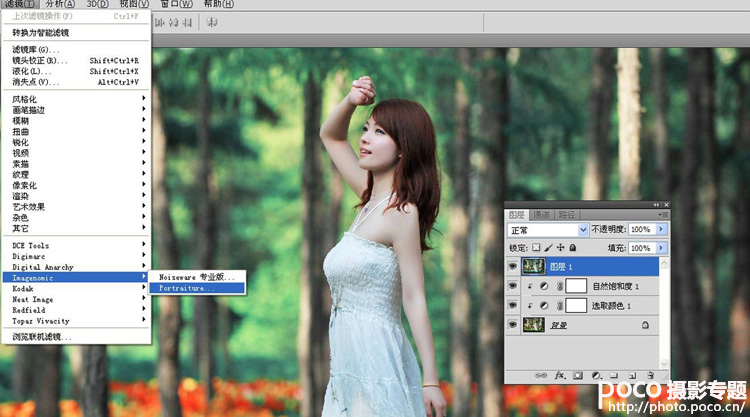
Task: Click the 不透明度 opacity value field
Action: [642, 230]
